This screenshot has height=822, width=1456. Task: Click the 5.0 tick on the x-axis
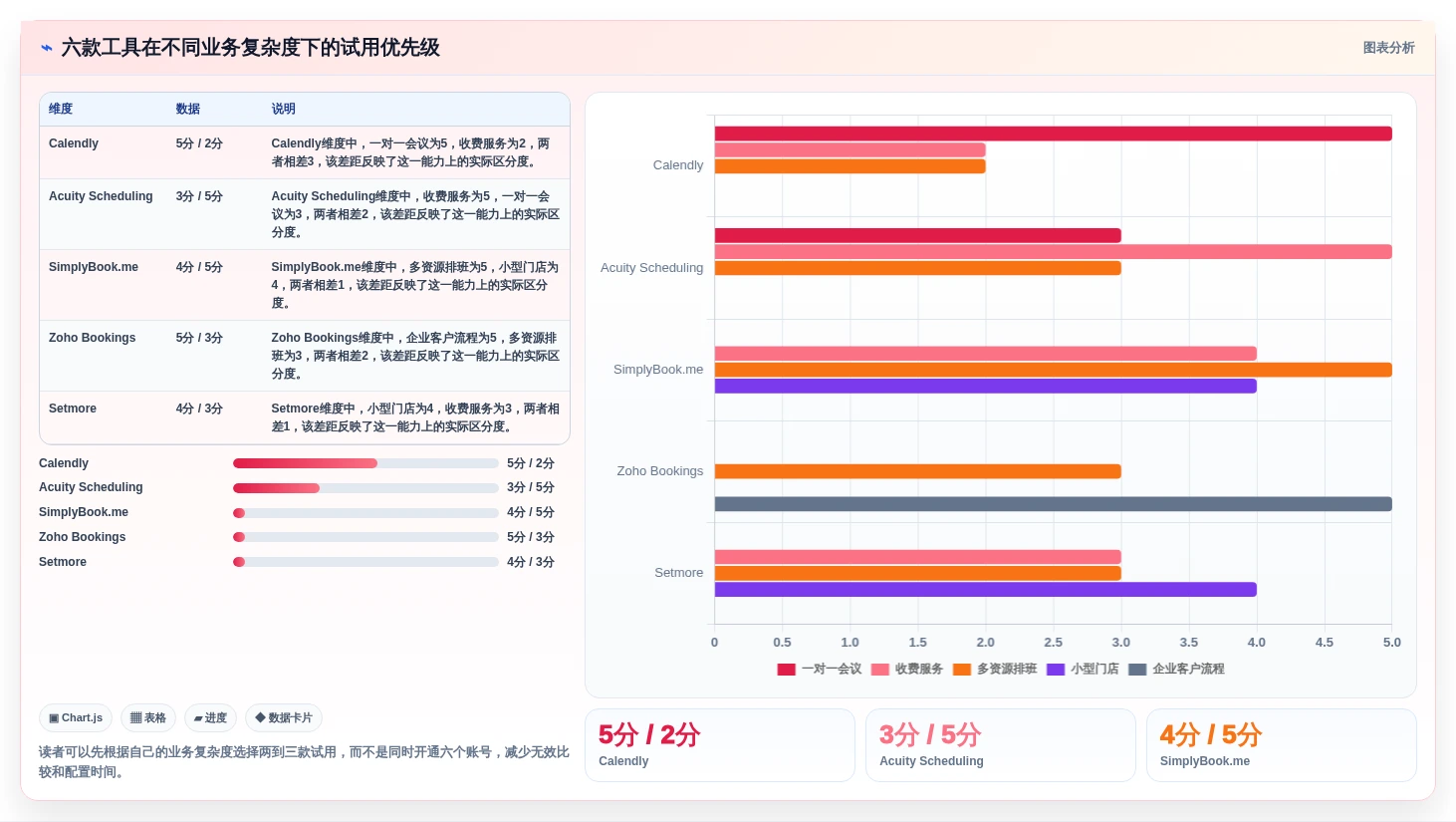pyautogui.click(x=1392, y=643)
